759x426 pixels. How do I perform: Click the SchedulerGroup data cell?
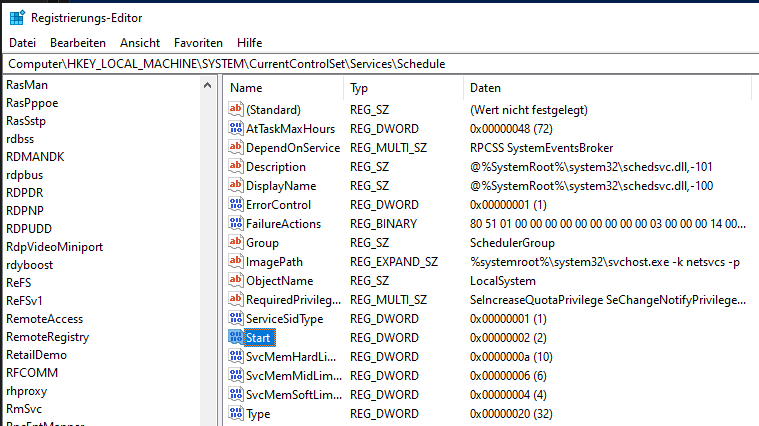tap(512, 243)
